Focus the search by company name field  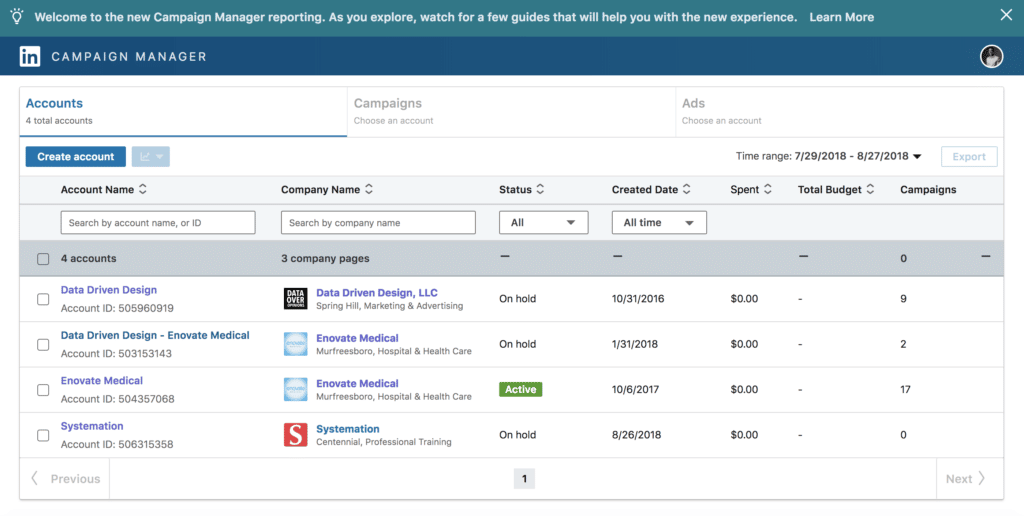(x=378, y=223)
